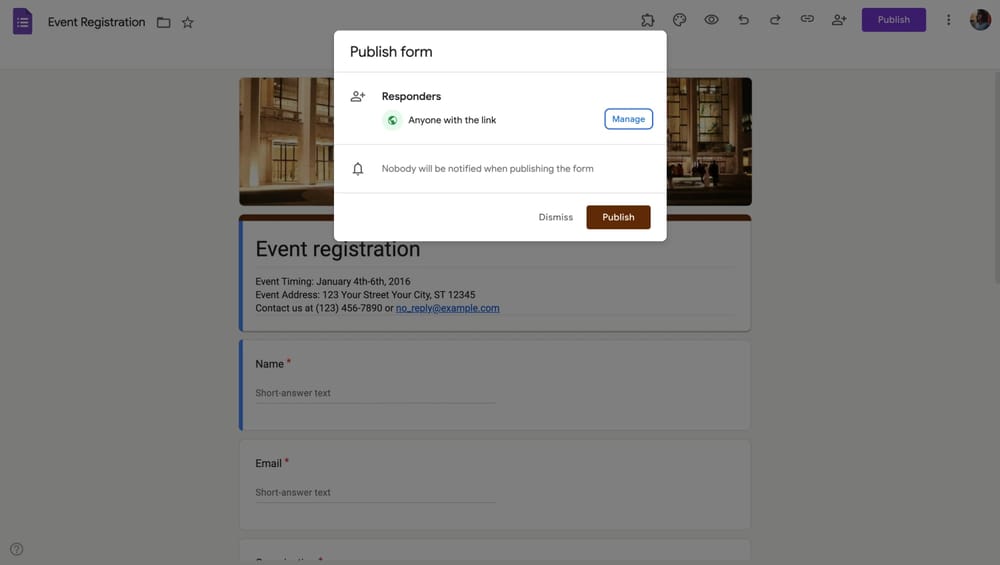Open the Google account profile avatar

(980, 20)
